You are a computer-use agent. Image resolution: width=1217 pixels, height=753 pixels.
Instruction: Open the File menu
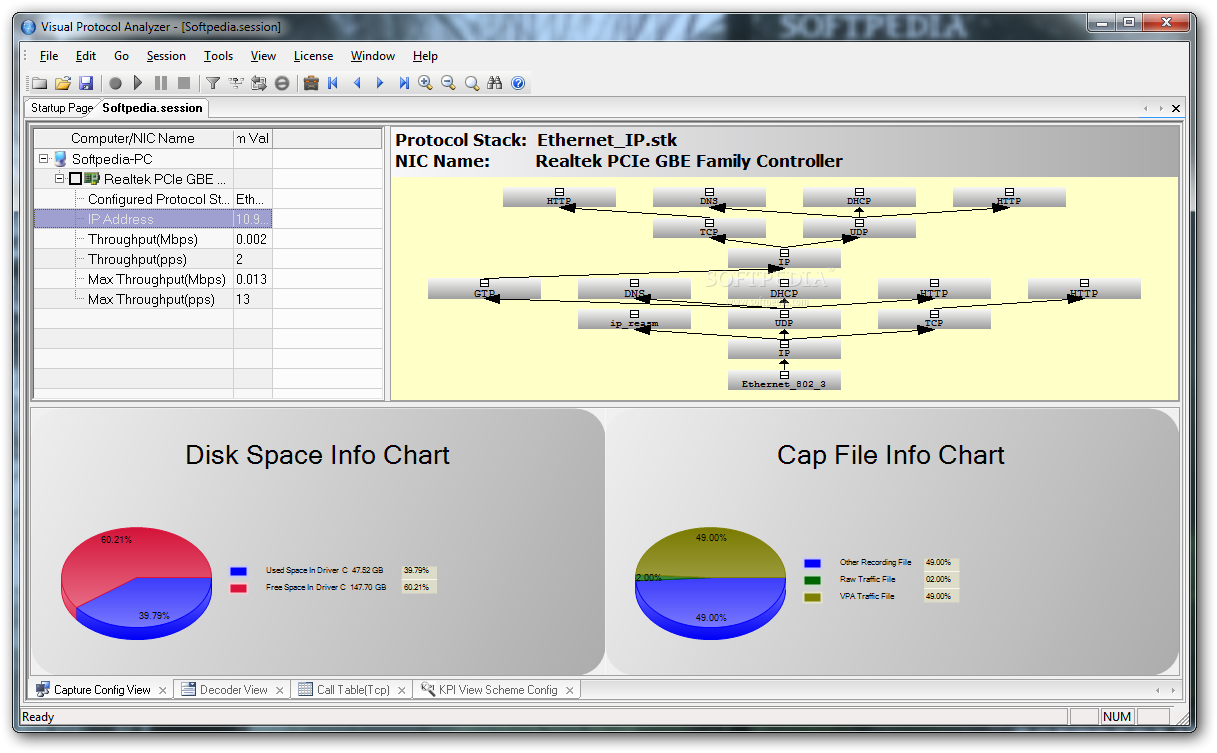point(49,56)
